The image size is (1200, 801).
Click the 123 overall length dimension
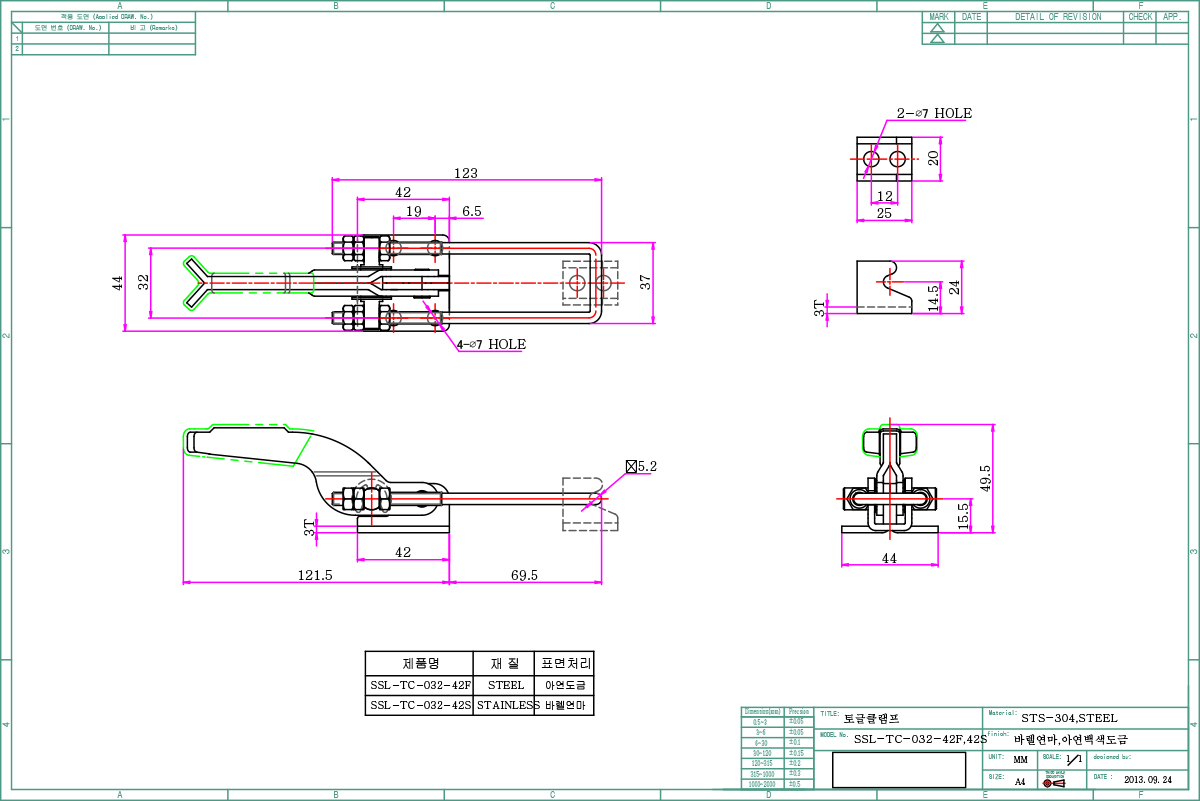(x=465, y=173)
